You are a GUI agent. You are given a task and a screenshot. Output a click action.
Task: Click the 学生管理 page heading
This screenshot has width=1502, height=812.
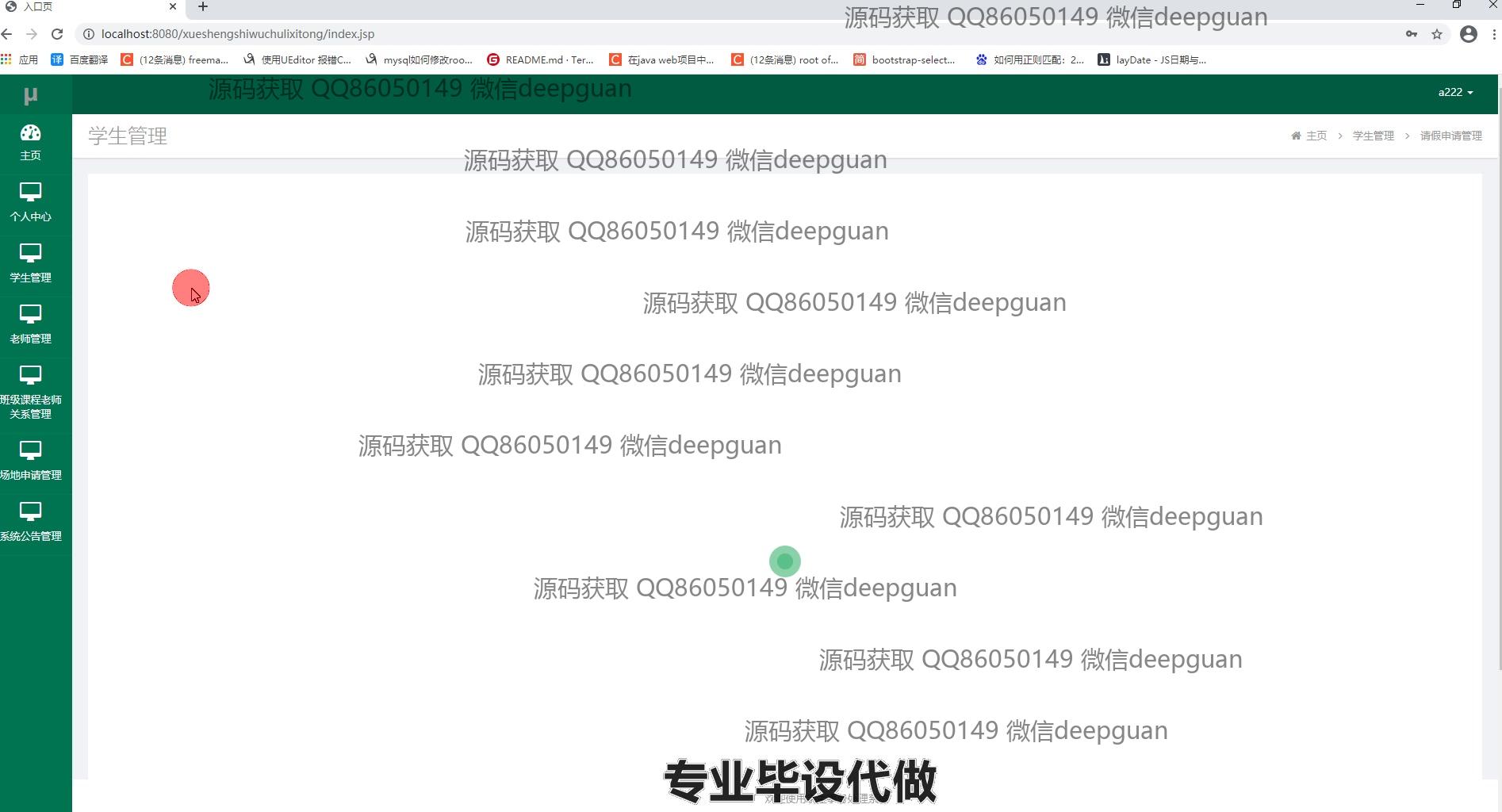128,136
